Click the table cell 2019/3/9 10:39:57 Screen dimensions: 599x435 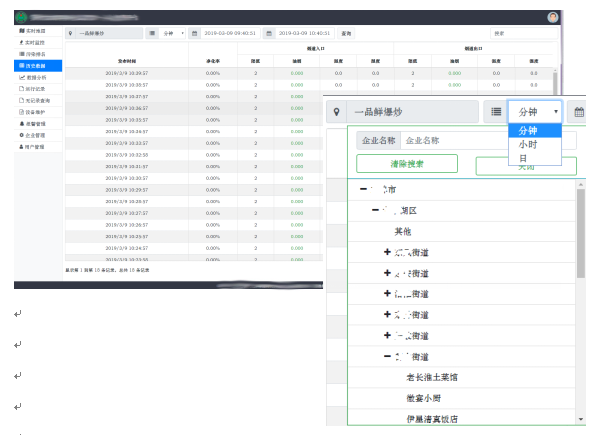pyautogui.click(x=127, y=73)
